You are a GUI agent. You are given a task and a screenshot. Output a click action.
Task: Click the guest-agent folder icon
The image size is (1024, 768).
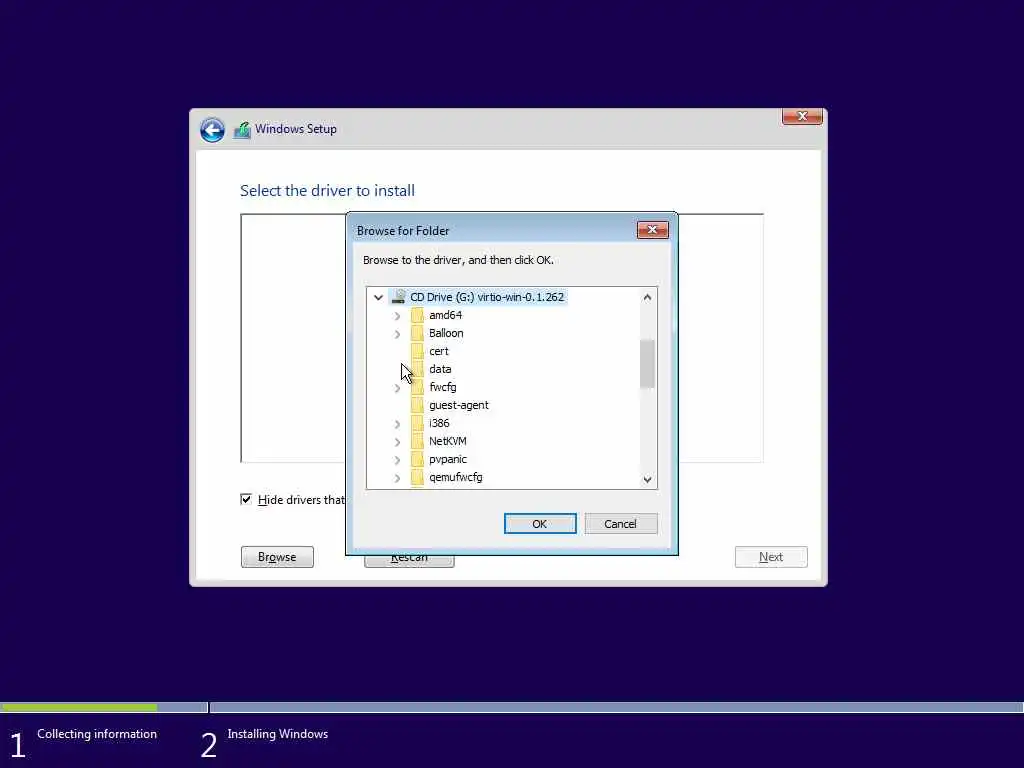pos(417,406)
